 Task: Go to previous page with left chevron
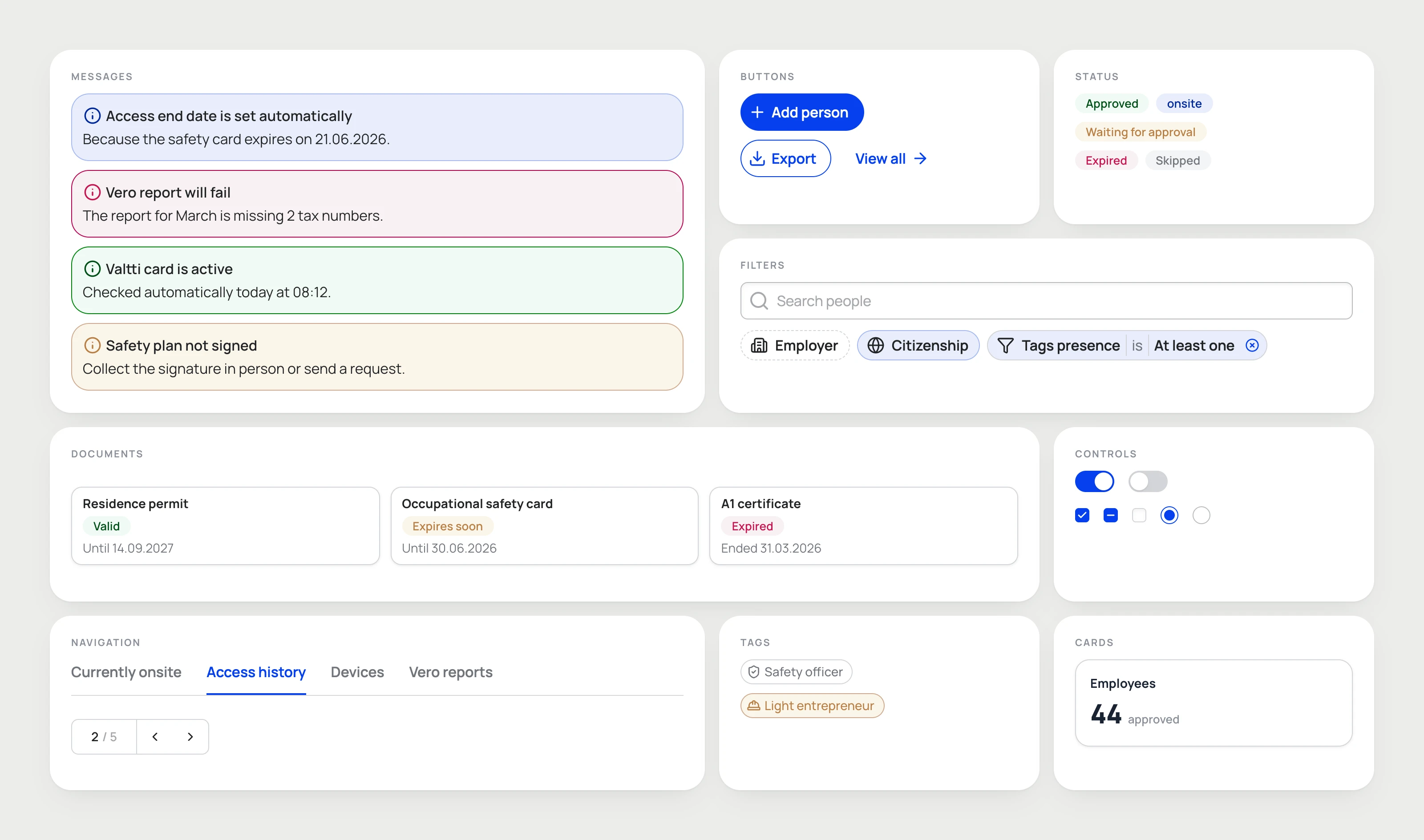[x=155, y=736]
